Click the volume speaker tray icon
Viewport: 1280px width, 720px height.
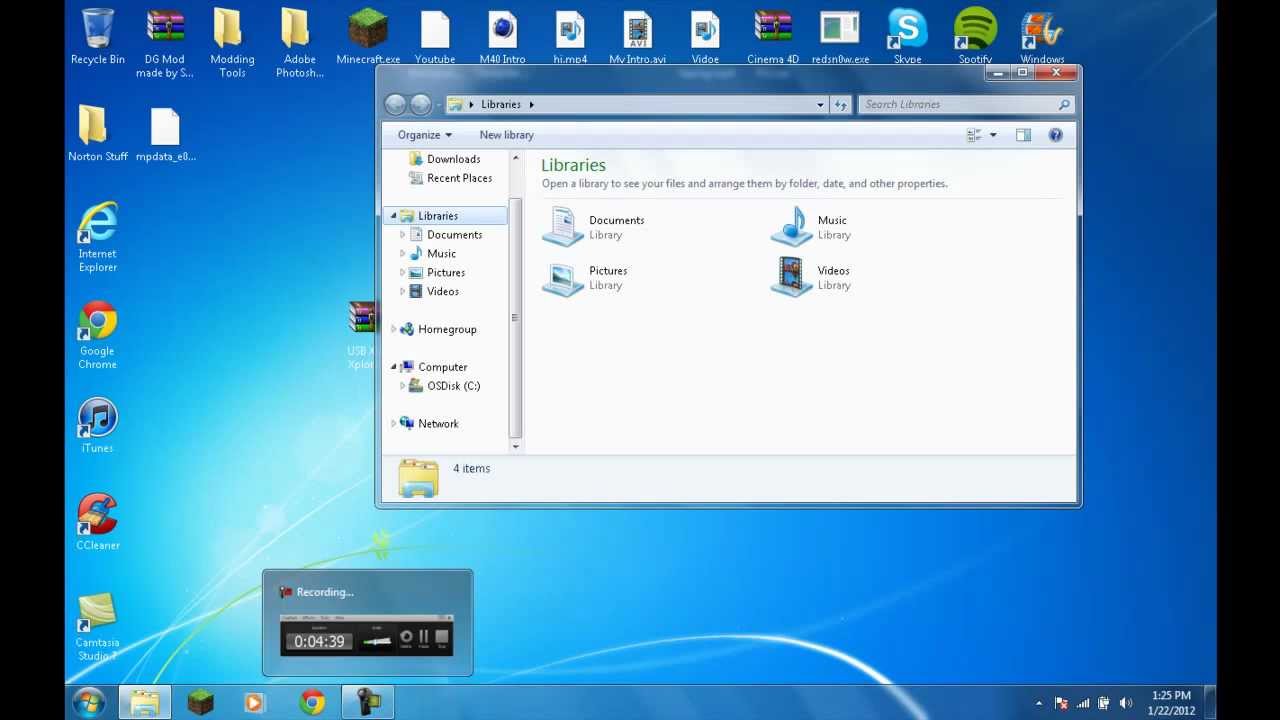1127,704
